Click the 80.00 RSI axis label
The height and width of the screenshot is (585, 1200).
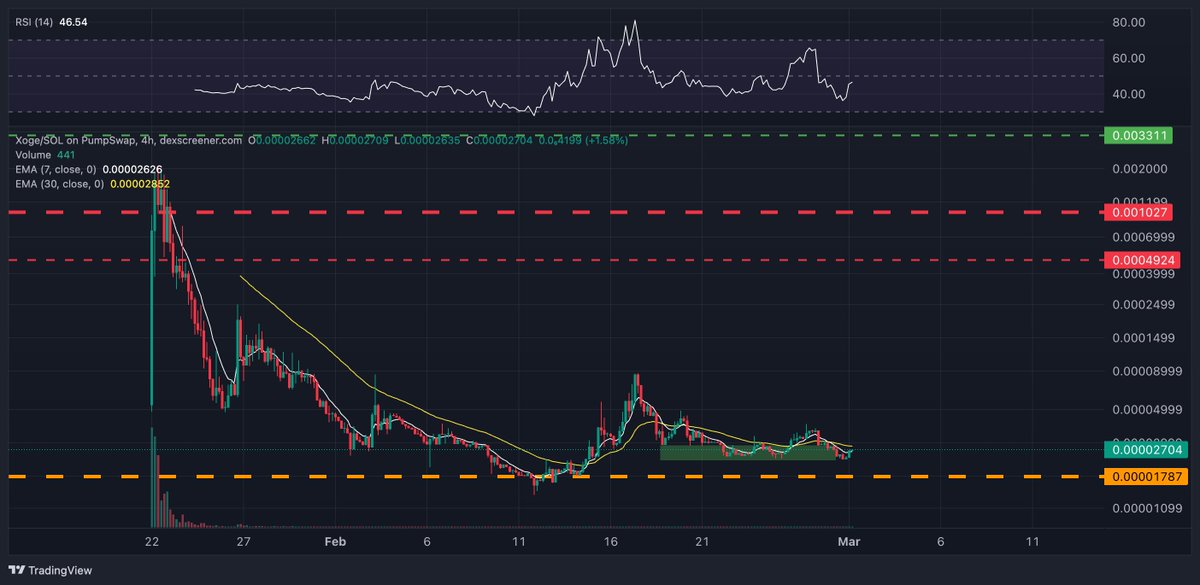(1131, 23)
